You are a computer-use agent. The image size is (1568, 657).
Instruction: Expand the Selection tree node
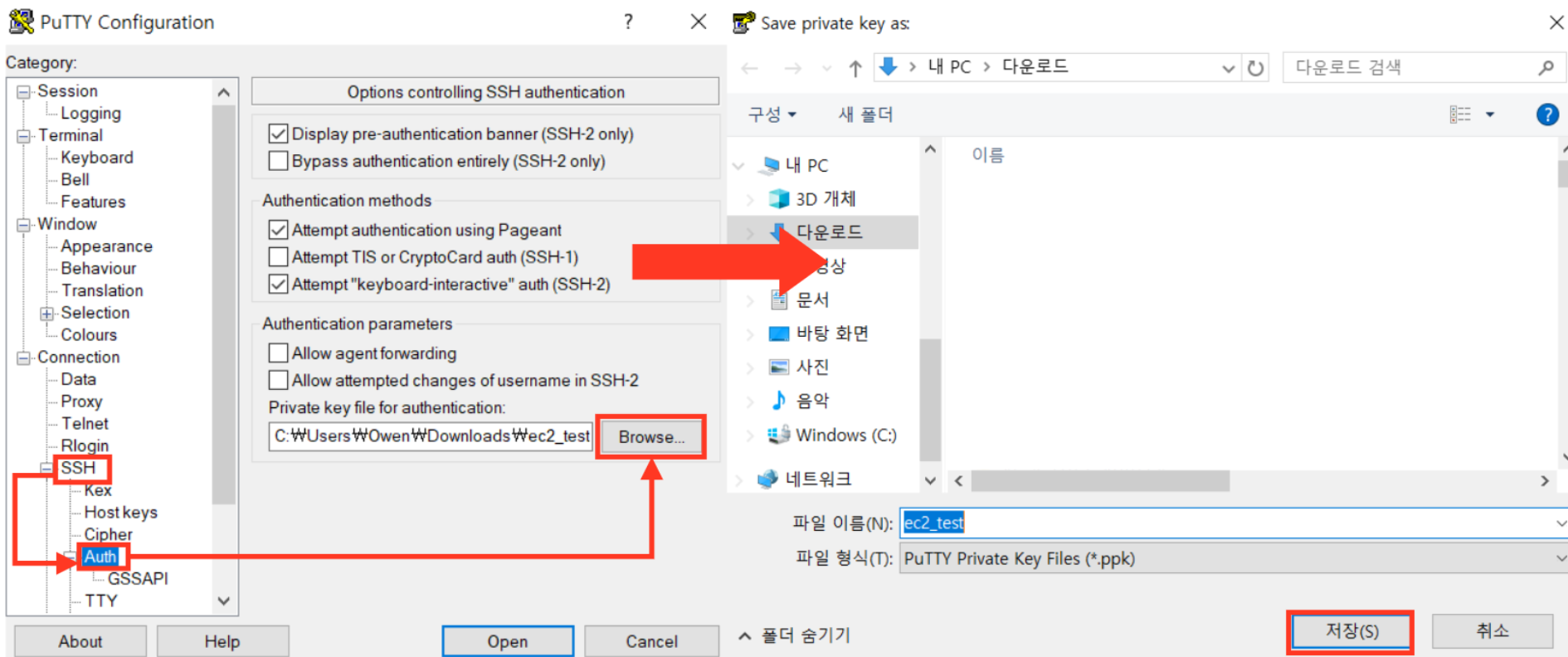click(x=47, y=314)
